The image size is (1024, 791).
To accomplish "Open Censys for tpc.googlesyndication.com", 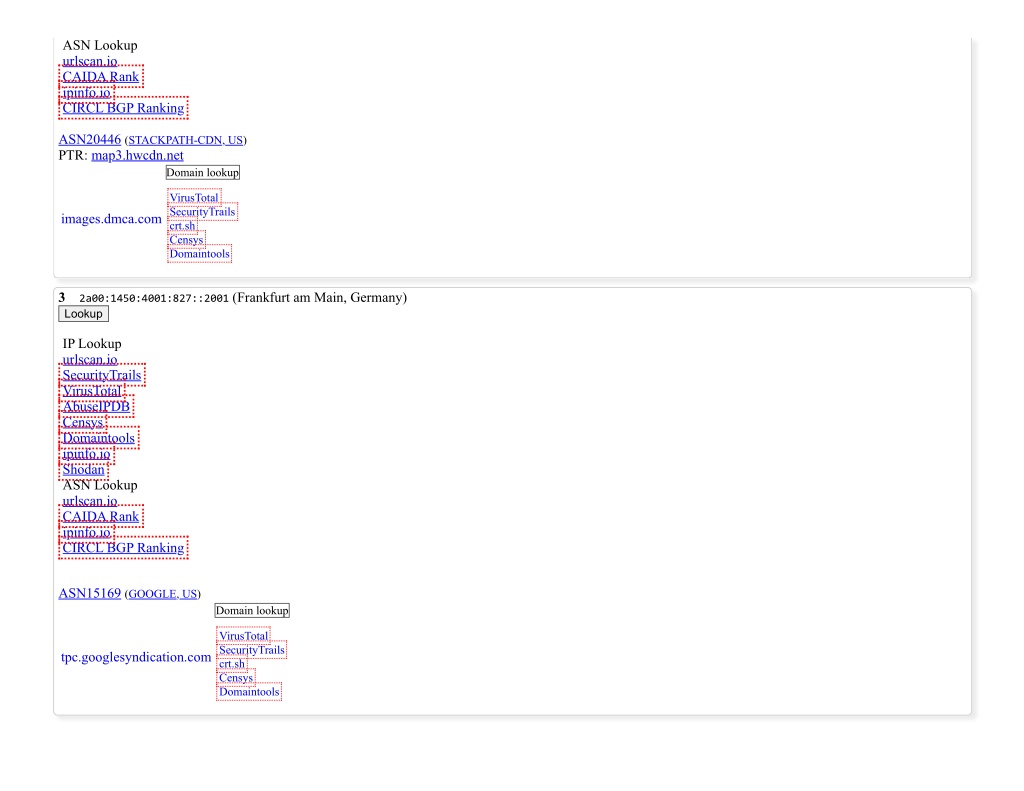I will point(236,678).
